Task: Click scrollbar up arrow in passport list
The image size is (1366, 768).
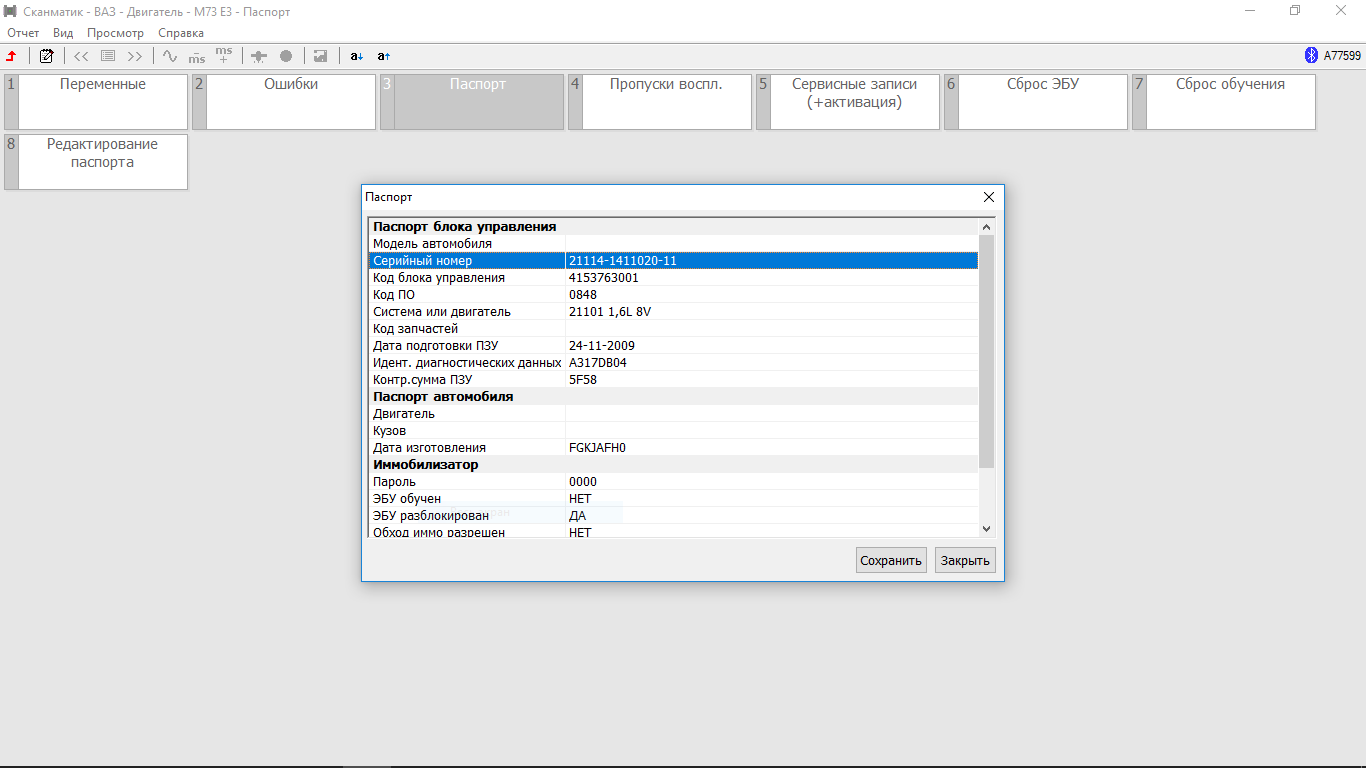Action: 987,227
